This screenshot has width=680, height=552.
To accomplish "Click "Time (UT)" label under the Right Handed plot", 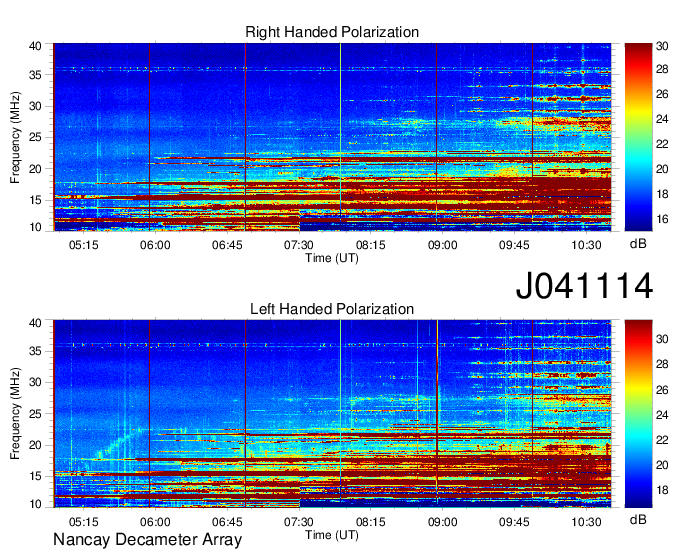I will 332,258.
